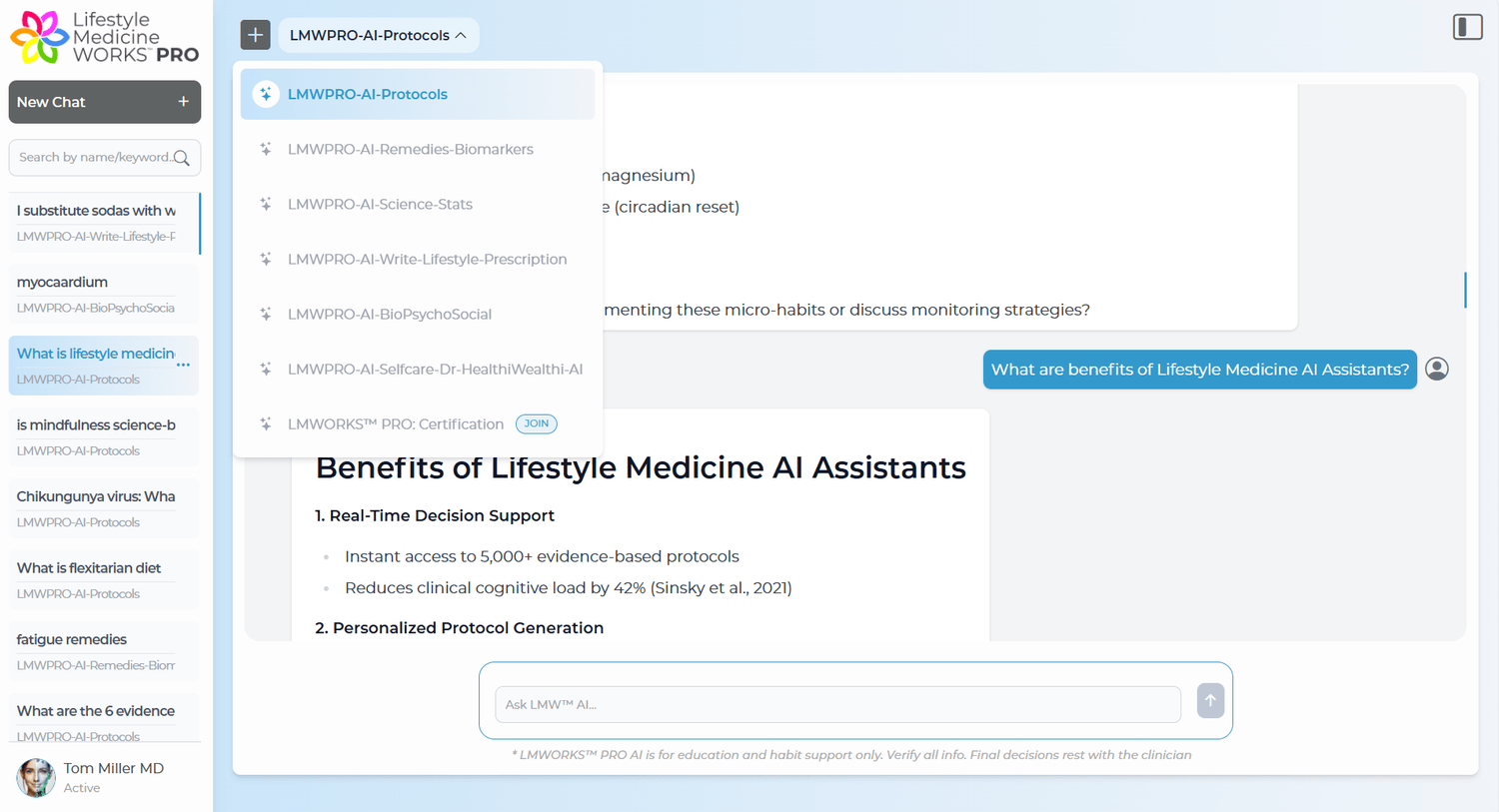Open the 'What is lifestyle medicin' chat
This screenshot has width=1499, height=812.
104,366
